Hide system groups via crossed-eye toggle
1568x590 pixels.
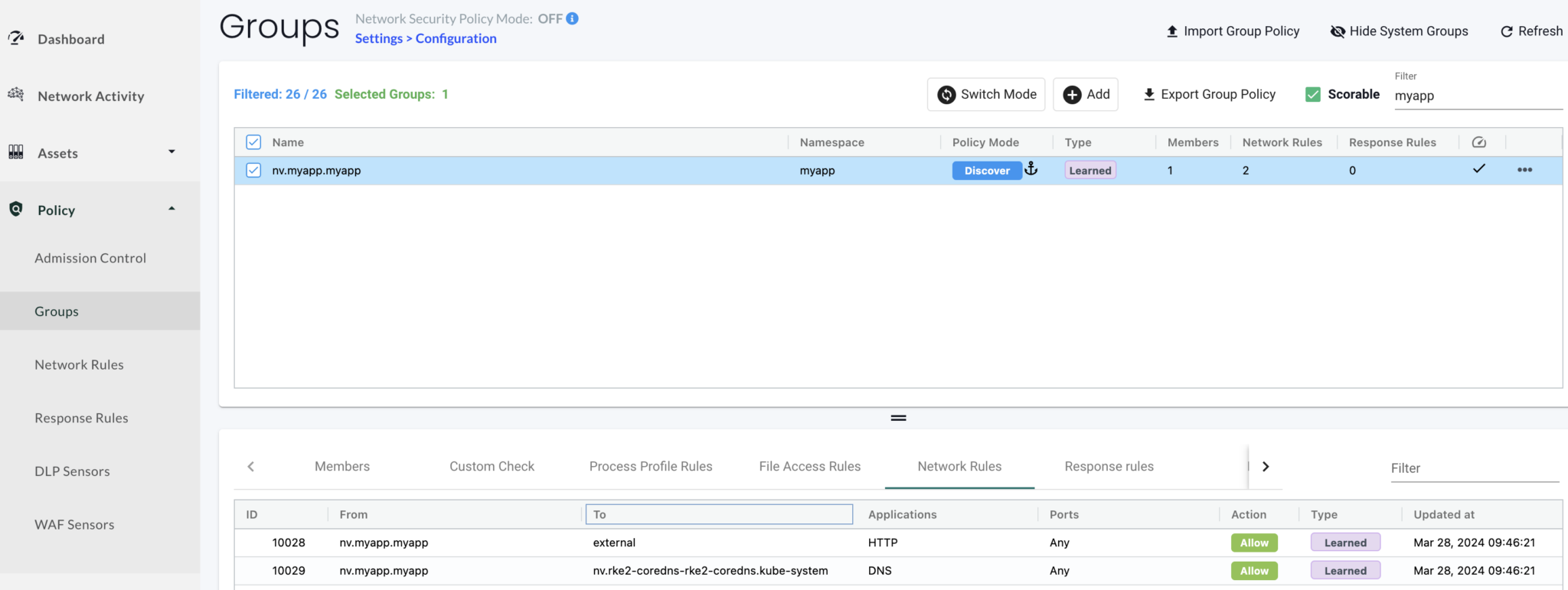point(1338,31)
